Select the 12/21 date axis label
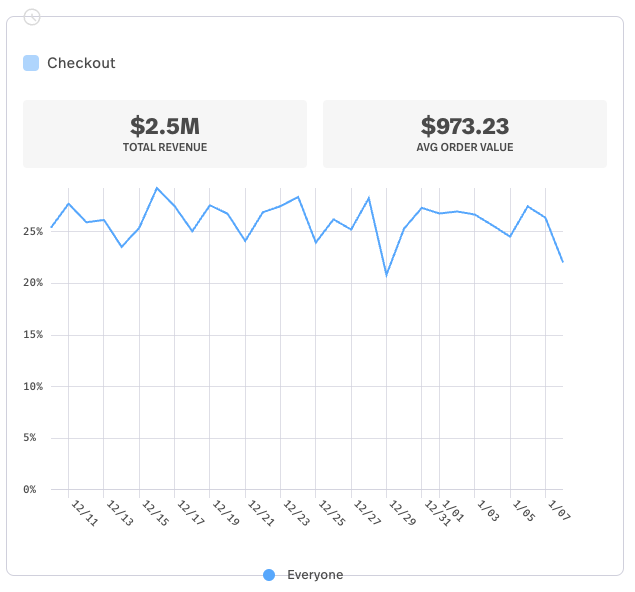The width and height of the screenshot is (635, 592). [260, 514]
